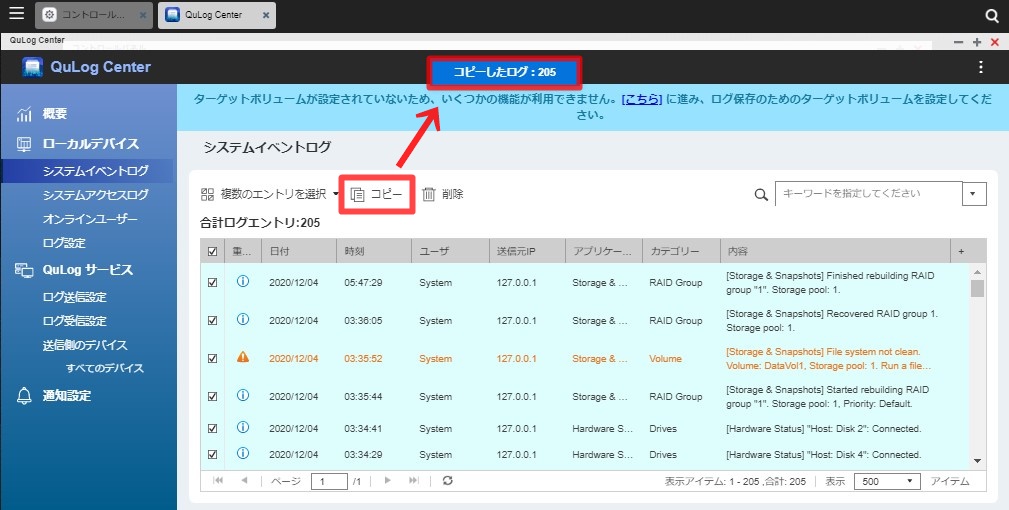1009x510 pixels.
Task: Select システムアクセスログ in the sidebar
Action: [95, 195]
